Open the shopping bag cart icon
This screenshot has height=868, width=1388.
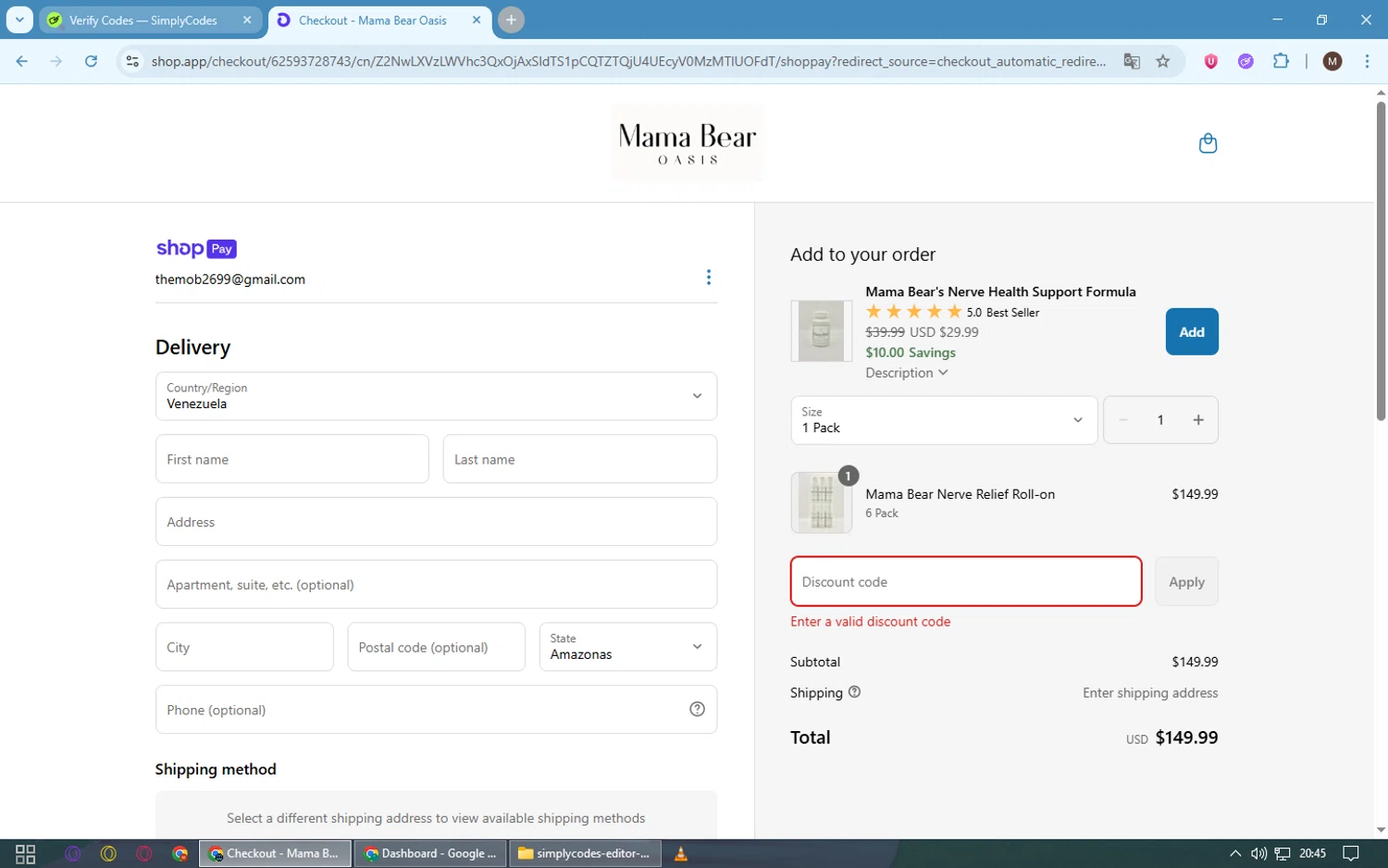pyautogui.click(x=1208, y=143)
